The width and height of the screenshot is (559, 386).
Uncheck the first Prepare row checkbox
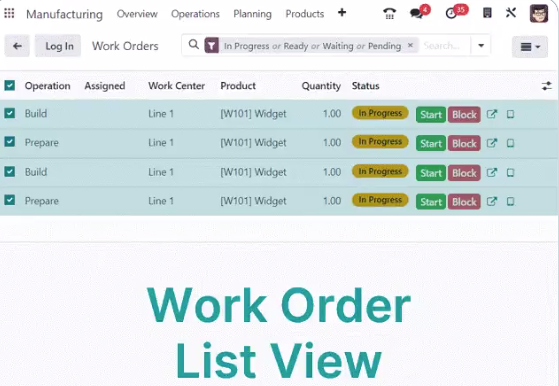coord(10,142)
